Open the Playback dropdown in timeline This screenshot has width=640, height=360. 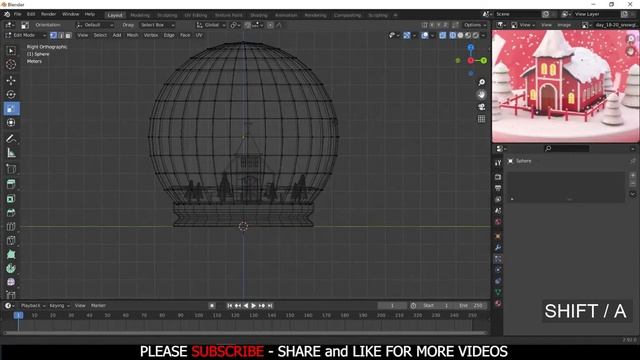pyautogui.click(x=33, y=306)
